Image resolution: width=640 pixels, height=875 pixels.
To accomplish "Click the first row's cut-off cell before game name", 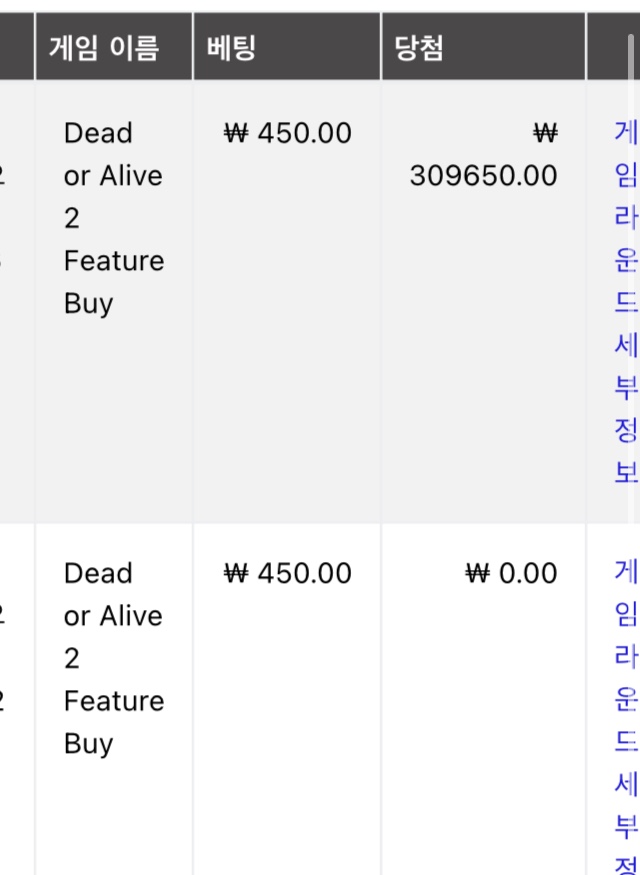I will [17, 301].
